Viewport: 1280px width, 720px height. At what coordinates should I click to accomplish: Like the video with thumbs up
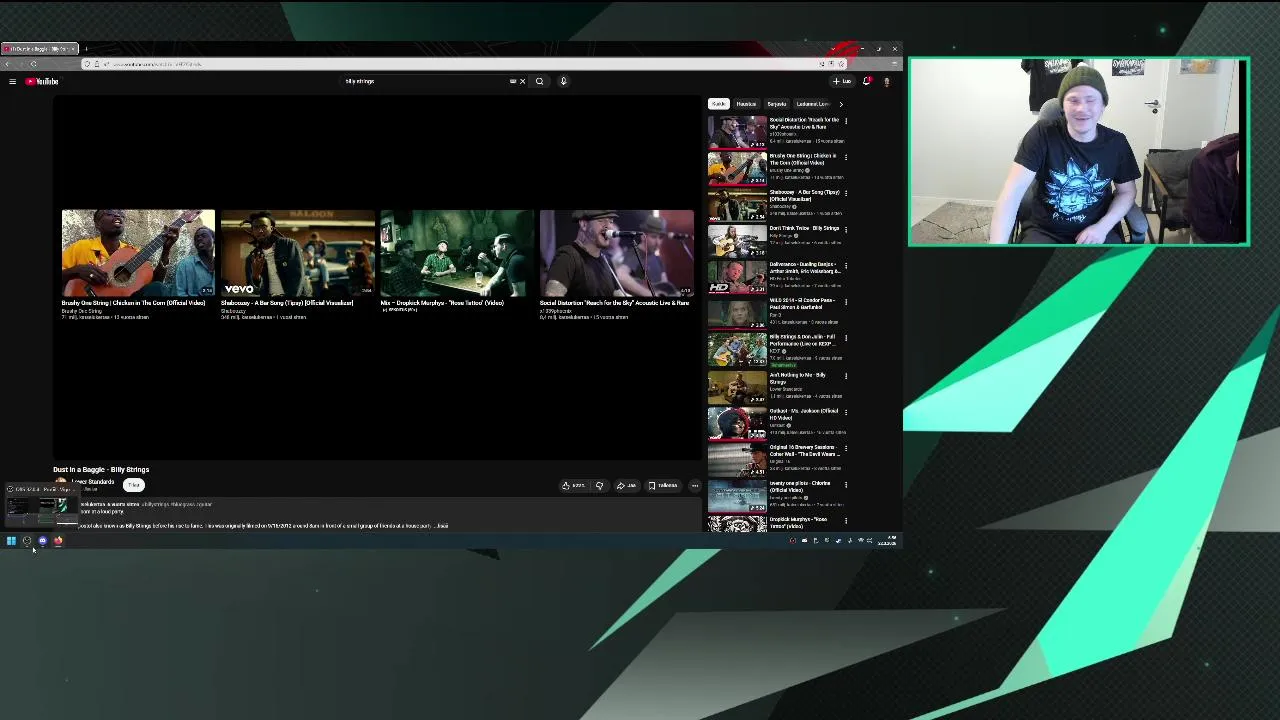click(x=573, y=485)
